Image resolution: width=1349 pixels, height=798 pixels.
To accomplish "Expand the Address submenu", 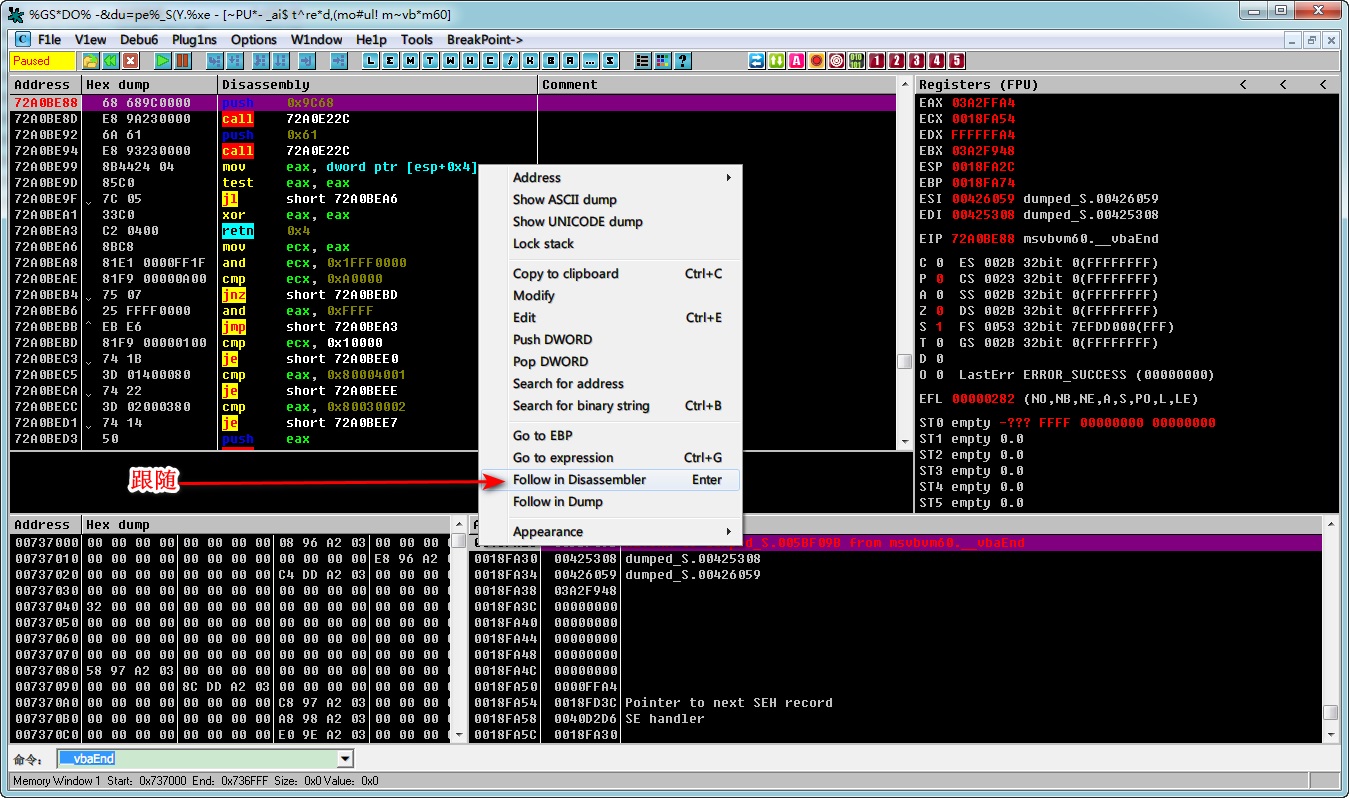I will tap(610, 178).
